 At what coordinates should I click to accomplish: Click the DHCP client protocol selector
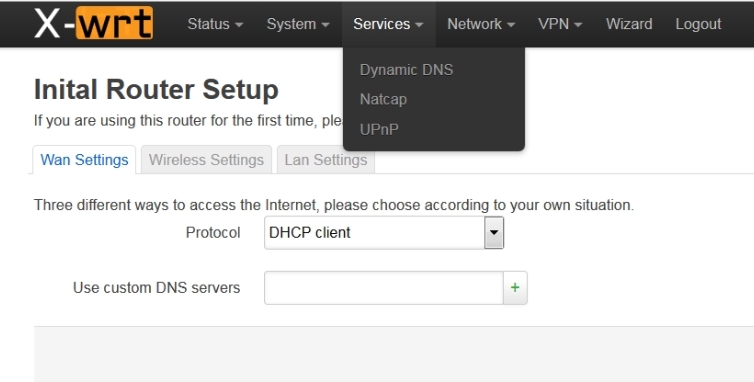coord(384,232)
